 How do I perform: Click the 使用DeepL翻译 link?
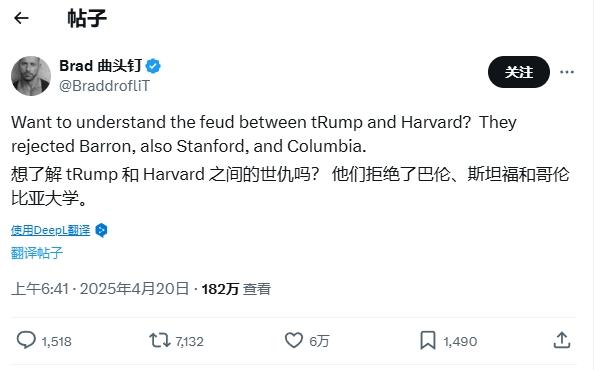[x=51, y=230]
